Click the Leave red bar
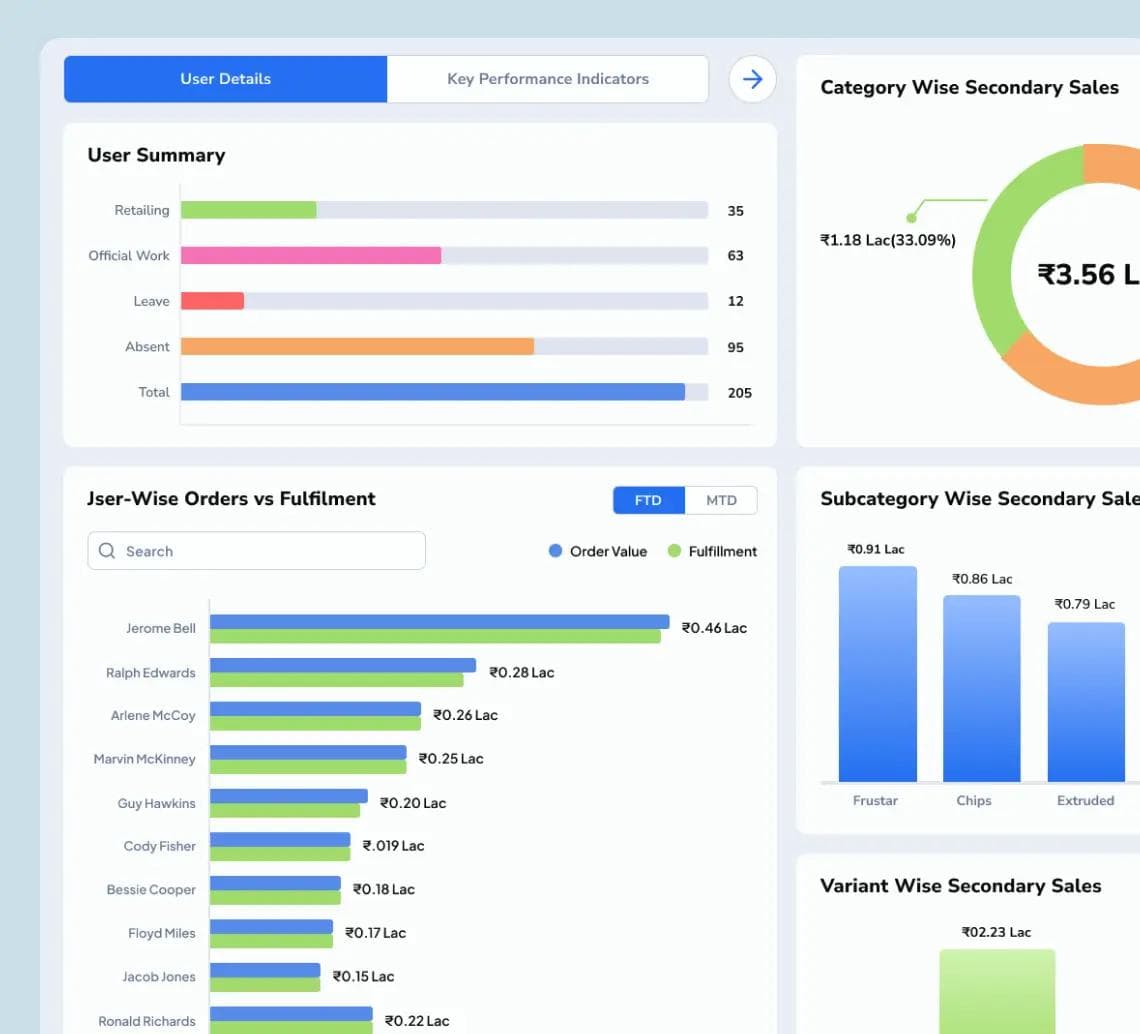Screen dimensions: 1140x1034 pyautogui.click(x=212, y=300)
